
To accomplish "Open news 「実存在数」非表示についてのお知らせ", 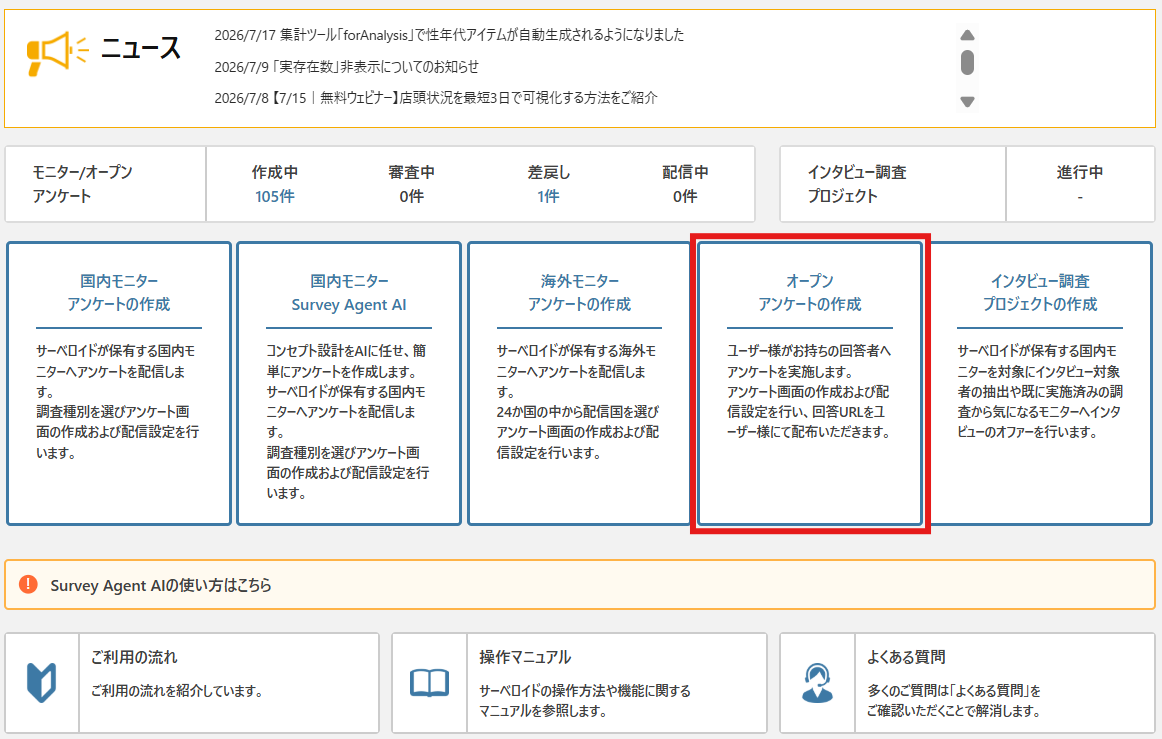I will point(347,67).
